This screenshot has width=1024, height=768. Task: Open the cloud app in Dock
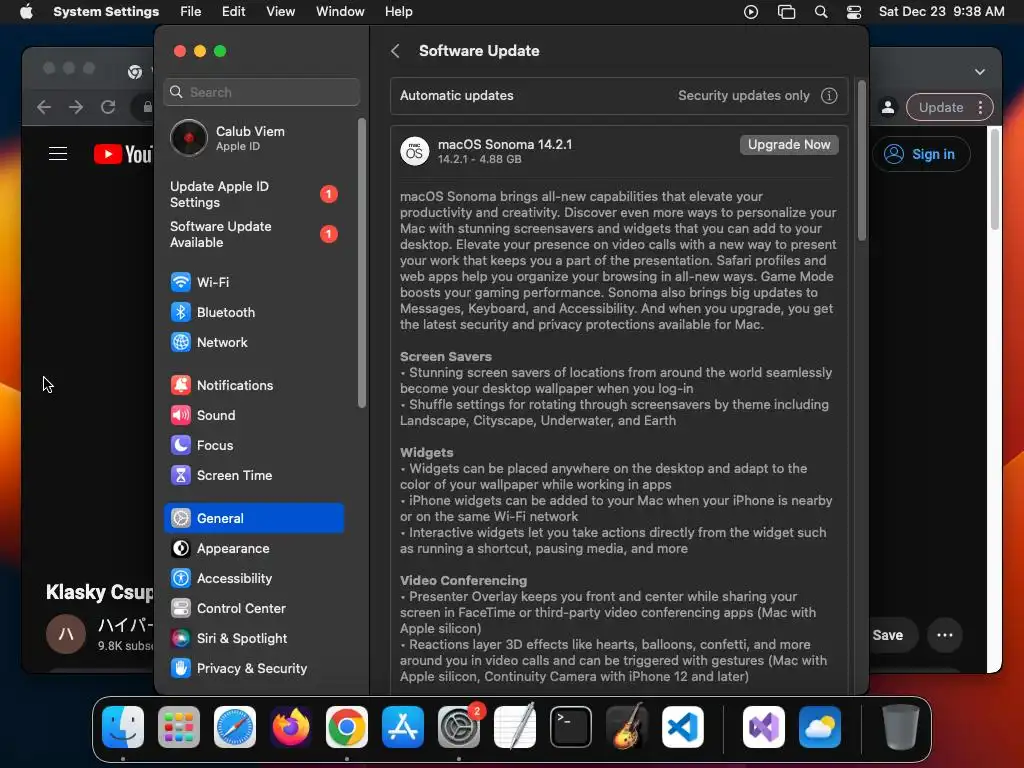(x=820, y=727)
